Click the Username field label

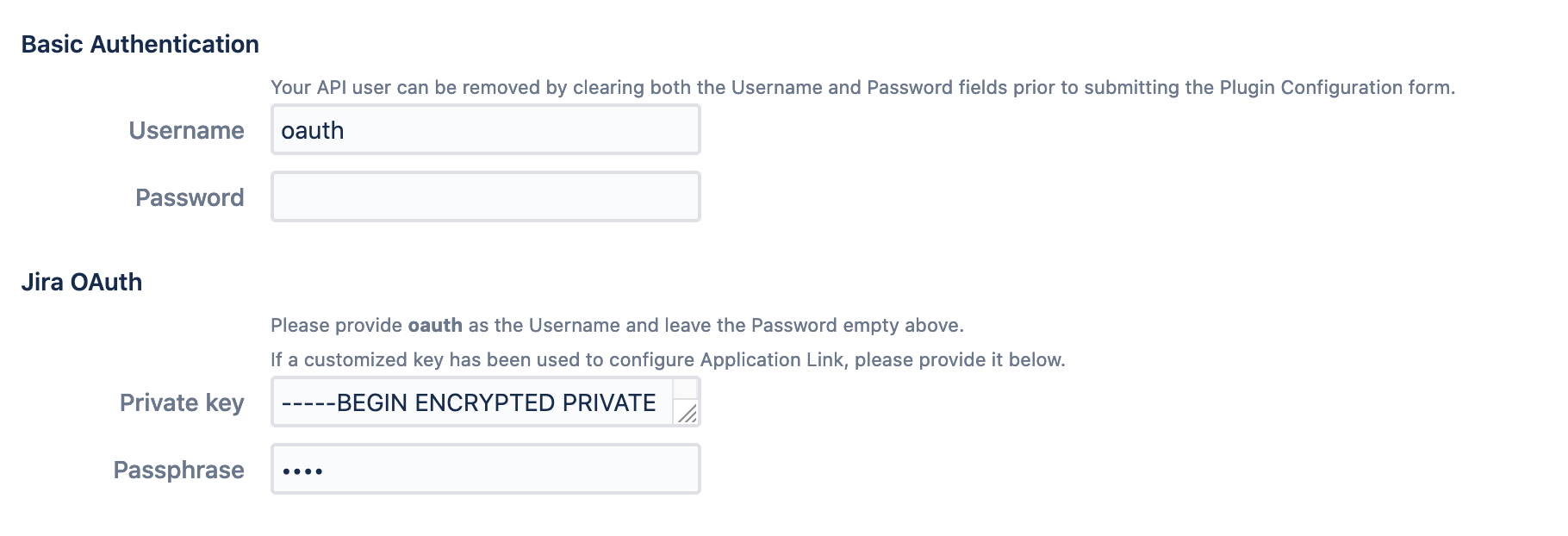click(186, 131)
